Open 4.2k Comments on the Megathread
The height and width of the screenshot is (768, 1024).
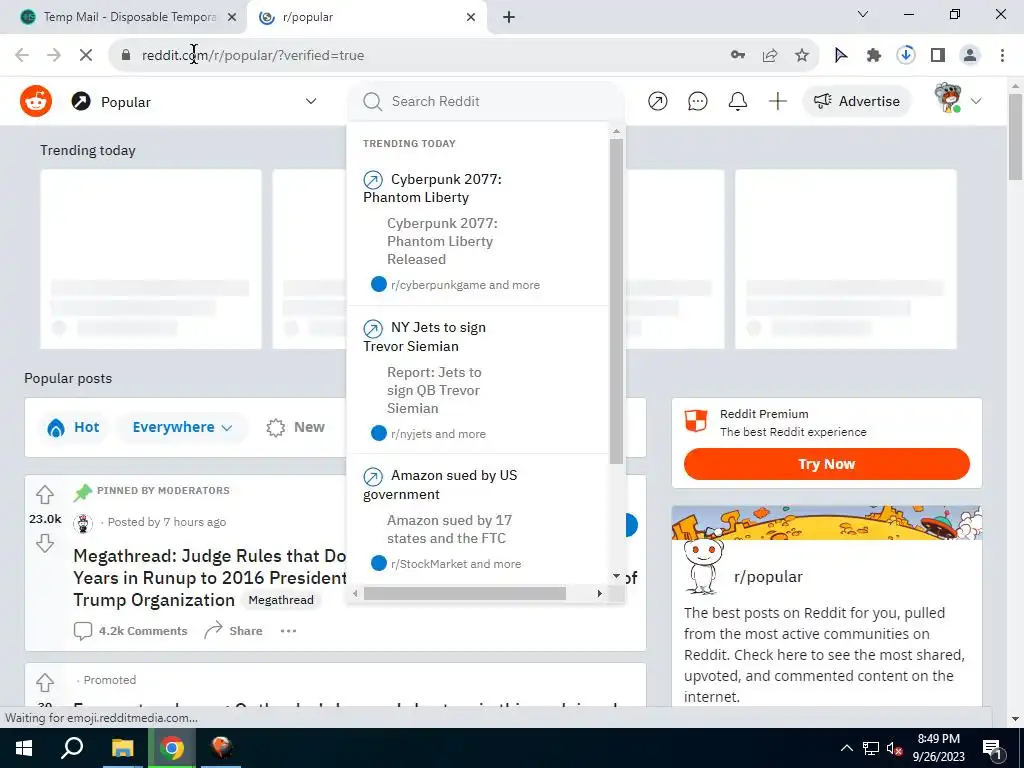131,631
